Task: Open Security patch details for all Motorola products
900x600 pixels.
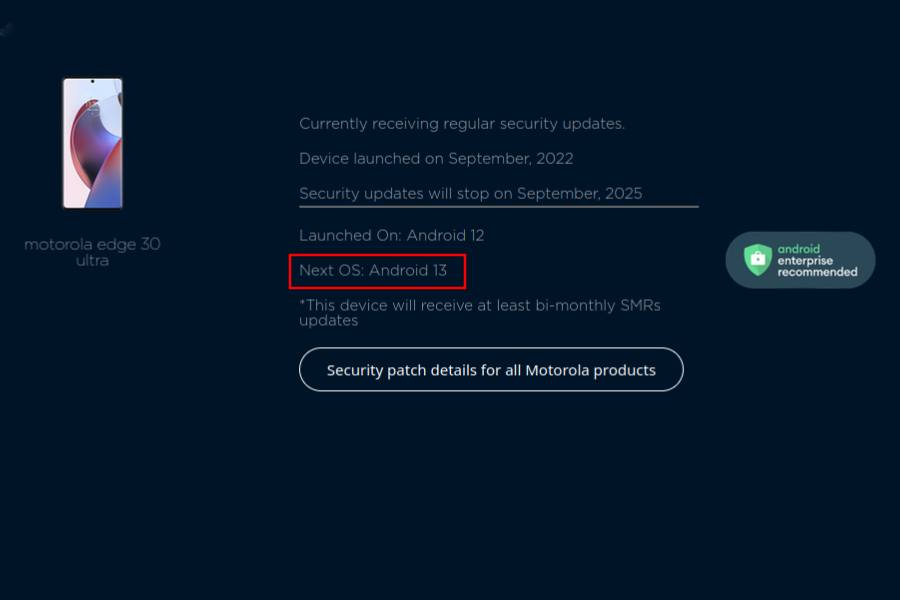Action: coord(491,369)
